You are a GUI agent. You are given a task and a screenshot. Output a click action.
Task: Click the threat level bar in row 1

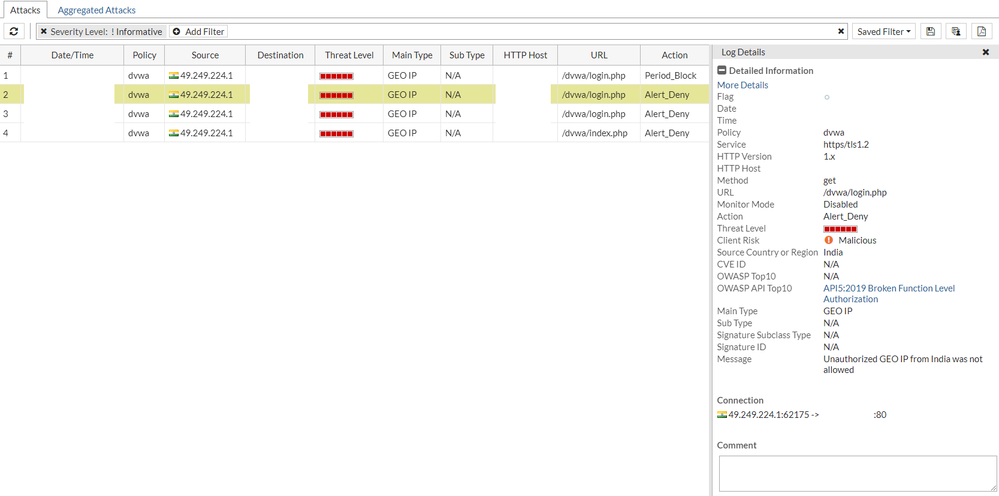[x=336, y=76]
